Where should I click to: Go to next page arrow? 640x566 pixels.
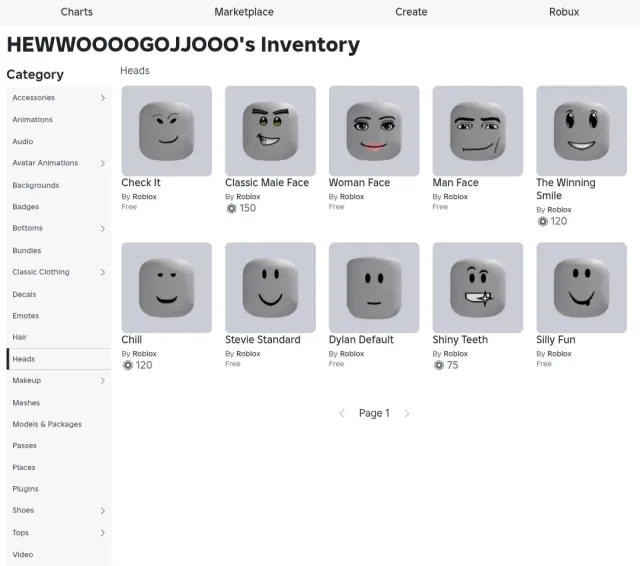407,413
